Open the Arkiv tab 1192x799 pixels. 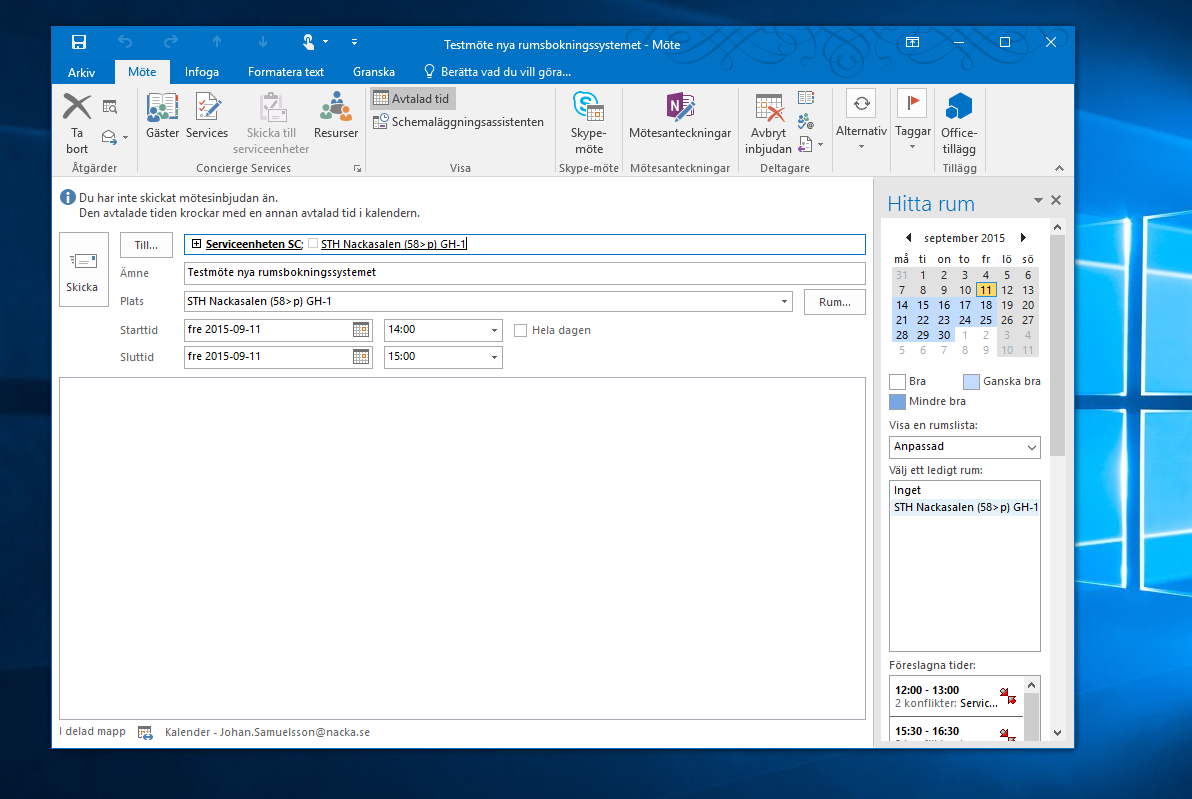pos(81,72)
